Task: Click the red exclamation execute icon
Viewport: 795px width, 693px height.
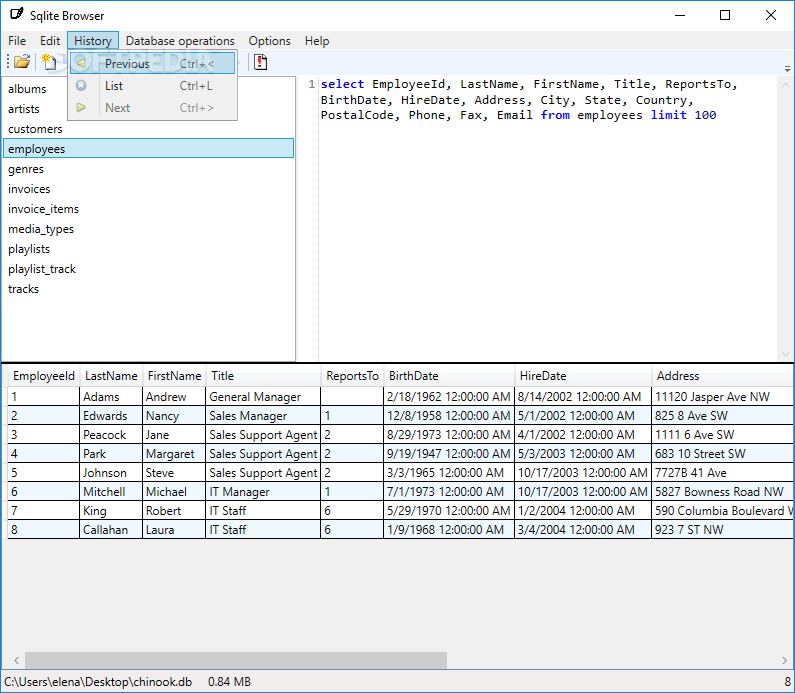Action: pos(261,62)
